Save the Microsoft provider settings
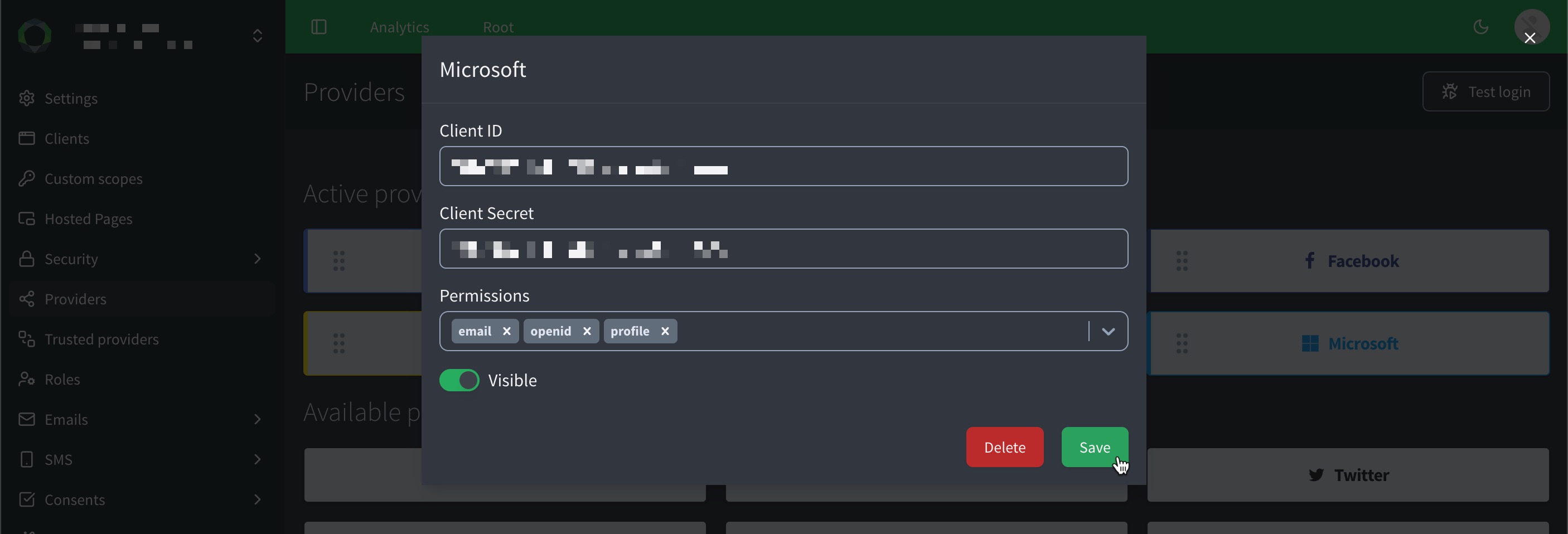The width and height of the screenshot is (1568, 534). (x=1094, y=447)
